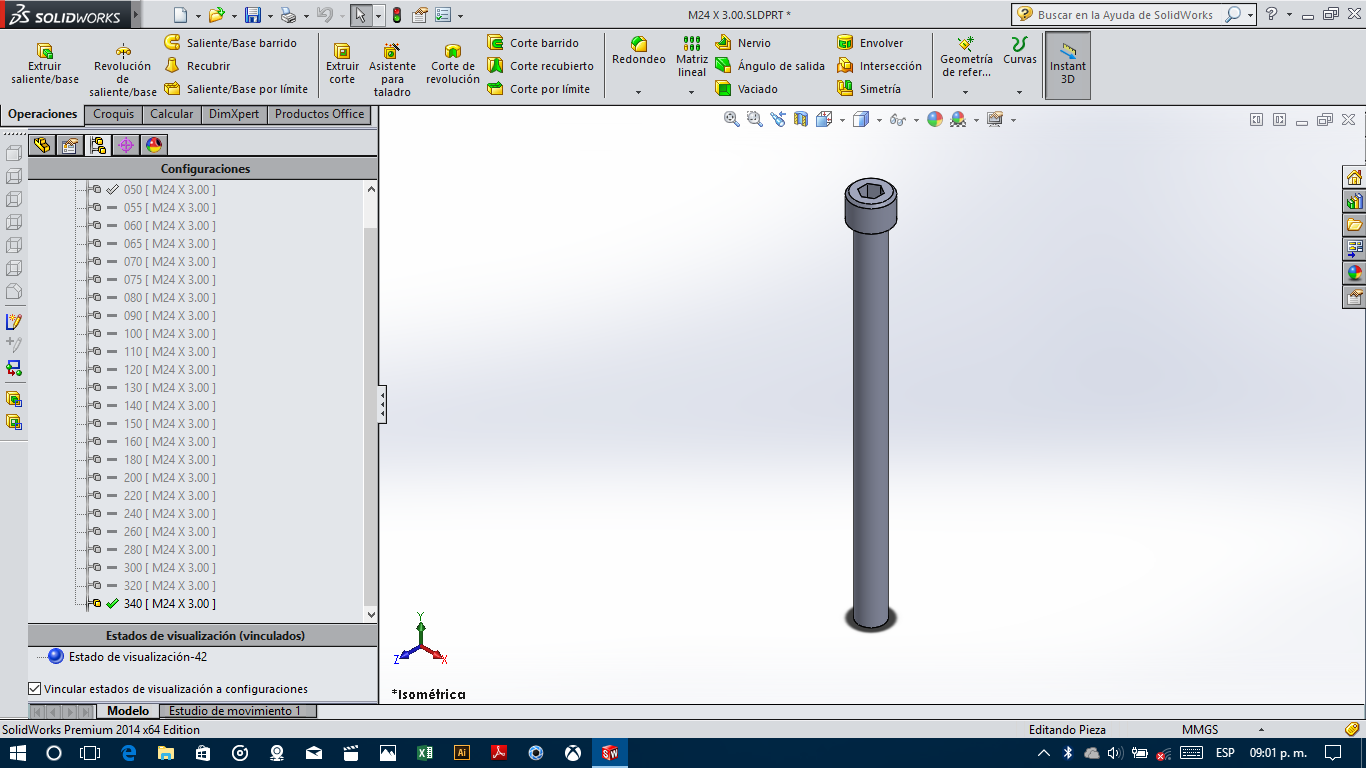Open the MMGS unit system dropdown
The width and height of the screenshot is (1366, 768).
click(x=1262, y=730)
